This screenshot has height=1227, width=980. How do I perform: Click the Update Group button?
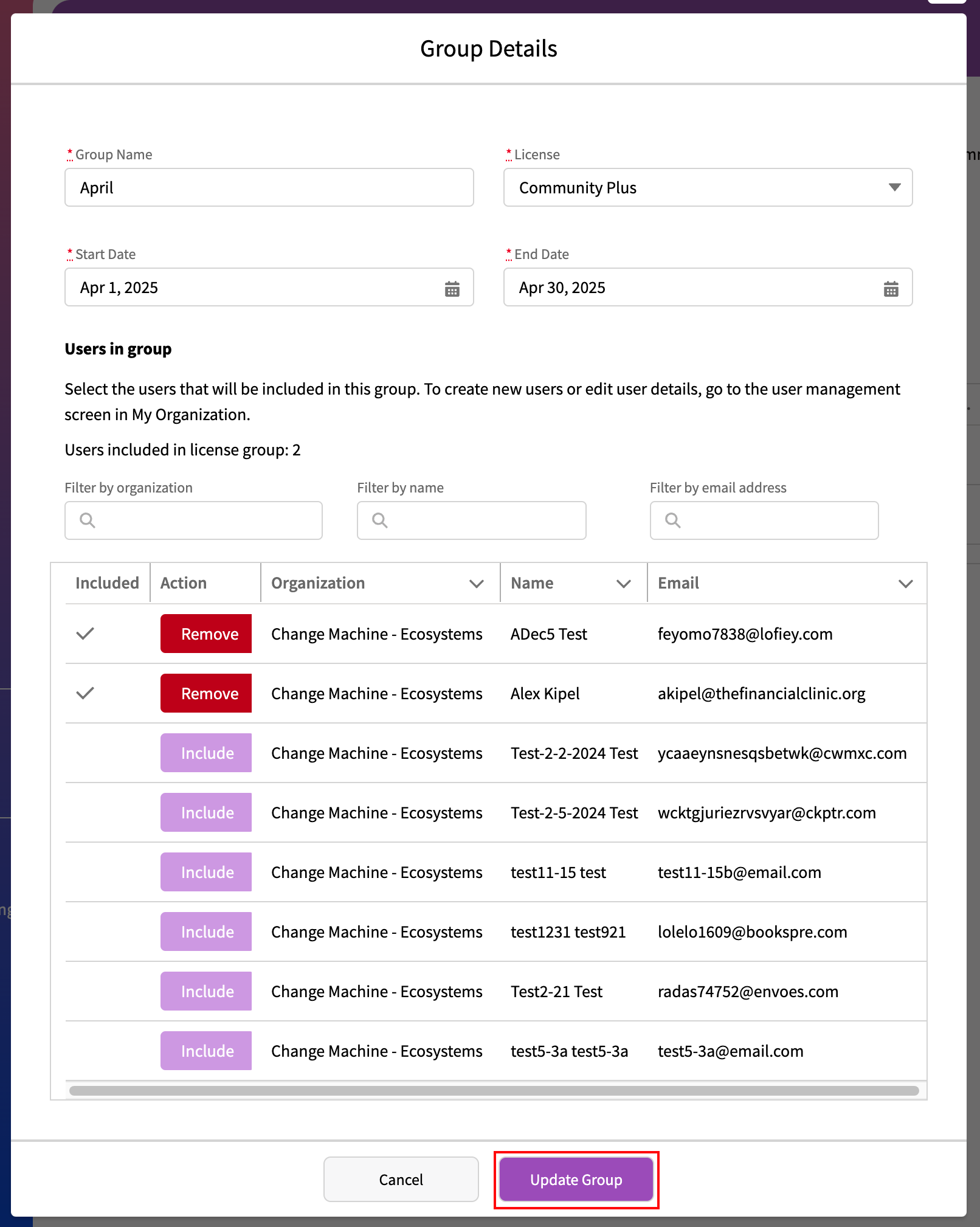[x=576, y=1180]
